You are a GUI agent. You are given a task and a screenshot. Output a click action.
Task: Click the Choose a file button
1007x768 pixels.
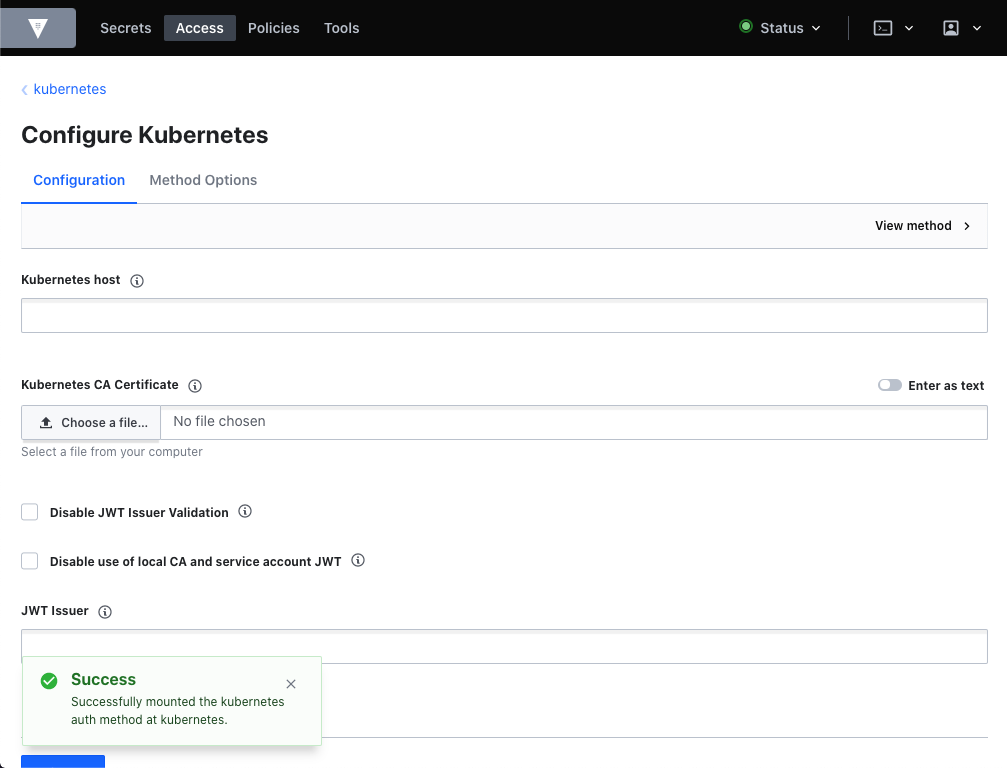pyautogui.click(x=90, y=422)
